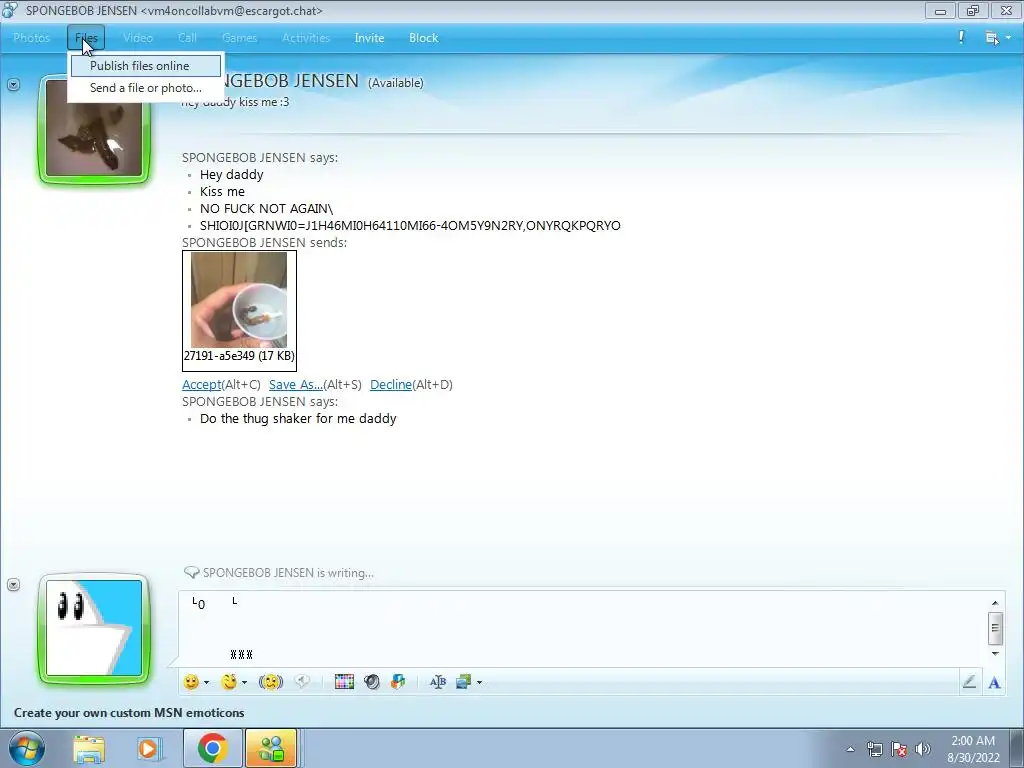Open the Games menu

239,38
